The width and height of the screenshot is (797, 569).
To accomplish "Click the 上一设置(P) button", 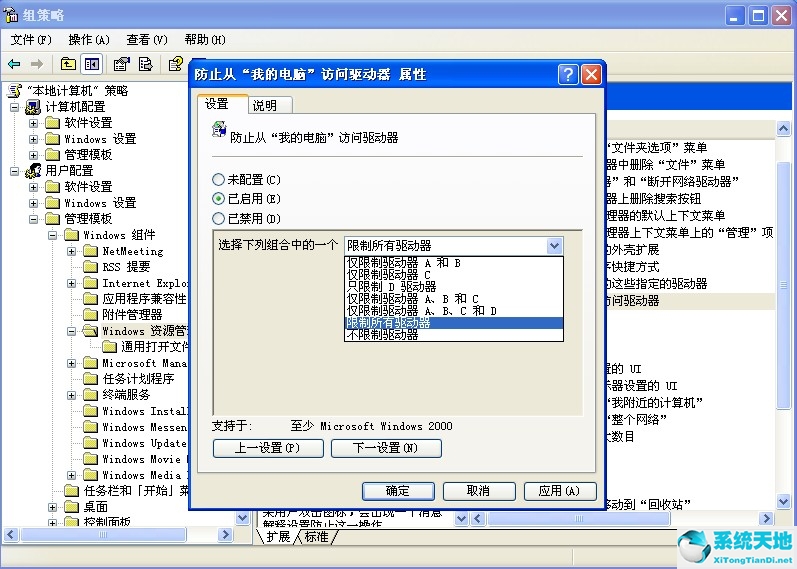I will [x=268, y=448].
